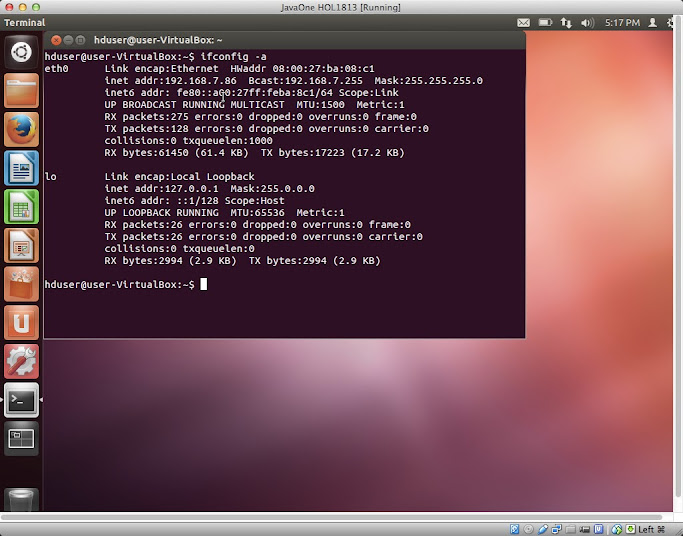
Task: Open the Trash in the launcher
Action: (x=21, y=499)
